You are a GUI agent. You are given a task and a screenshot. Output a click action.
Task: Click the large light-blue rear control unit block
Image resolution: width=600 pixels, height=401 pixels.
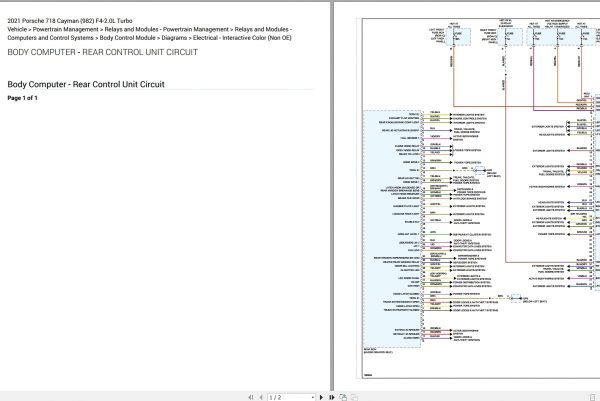(x=392, y=229)
